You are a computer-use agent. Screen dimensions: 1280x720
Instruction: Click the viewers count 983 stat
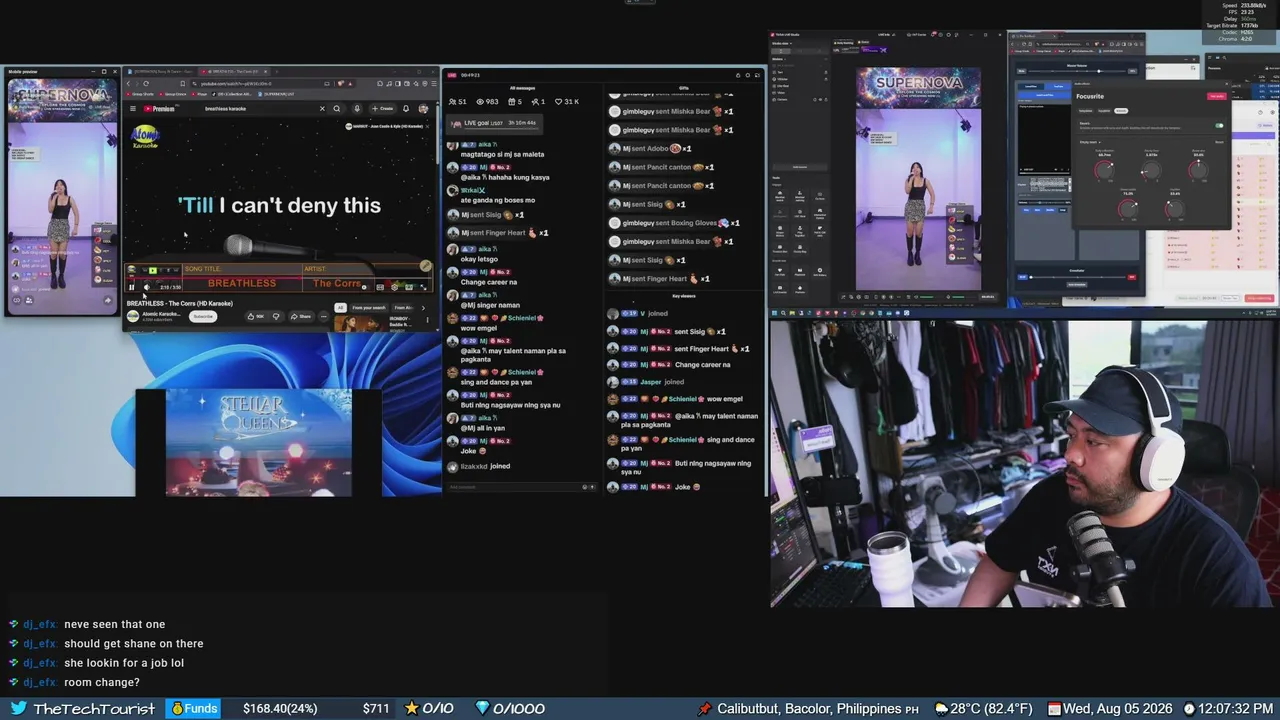(488, 102)
